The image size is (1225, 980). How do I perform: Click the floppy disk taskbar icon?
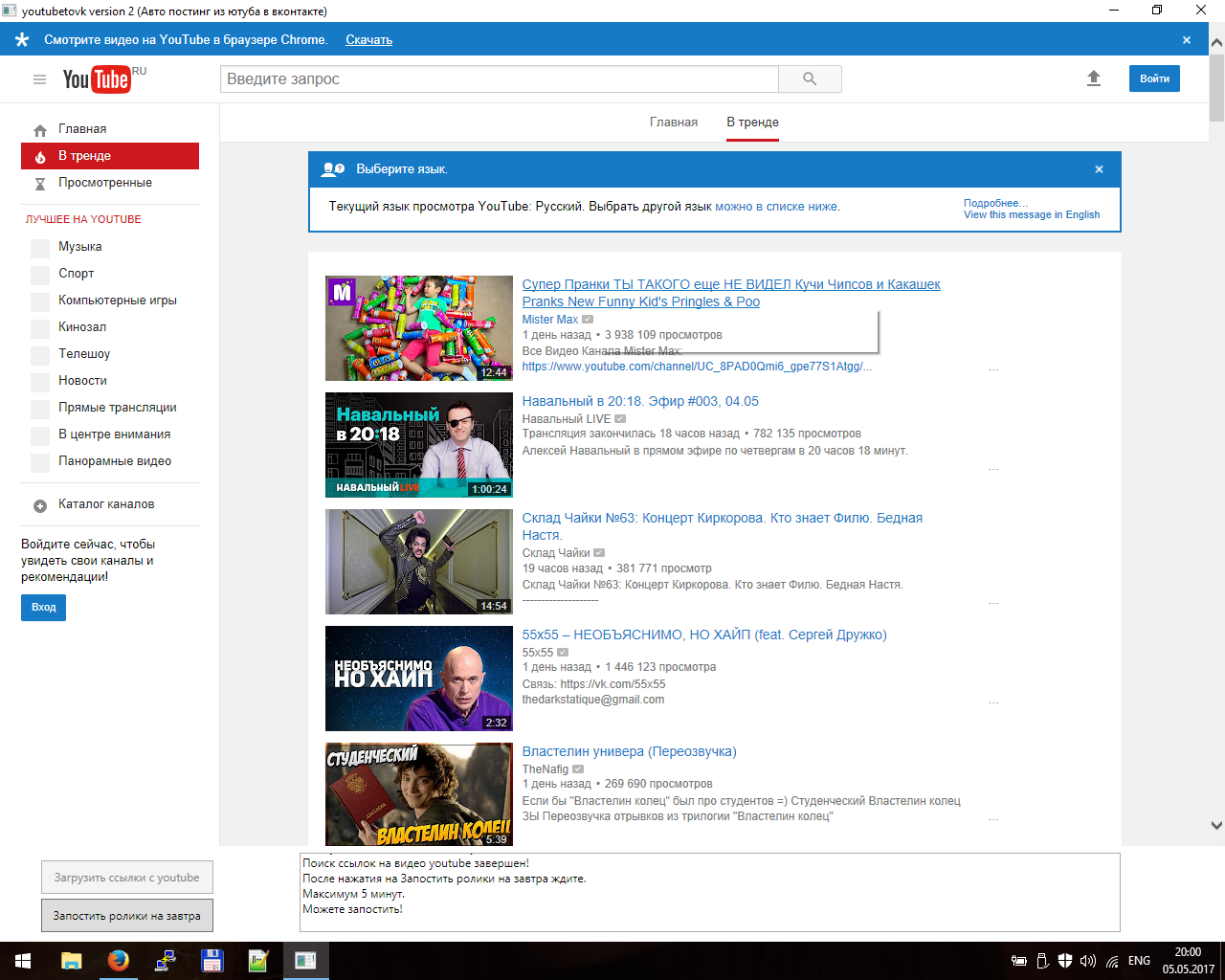coord(212,961)
